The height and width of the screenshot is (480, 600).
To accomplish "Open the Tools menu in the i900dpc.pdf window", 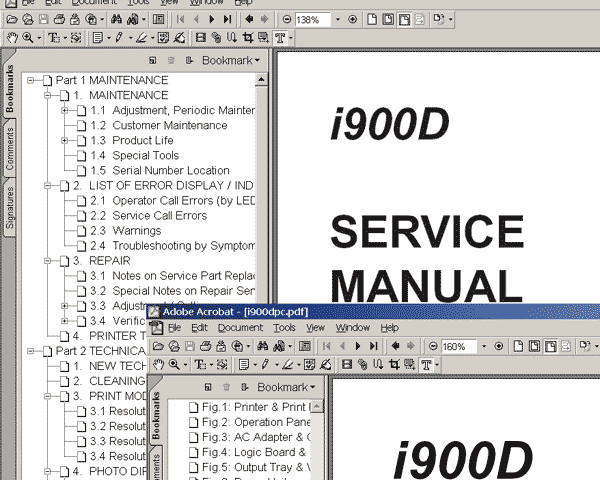I will pos(284,328).
